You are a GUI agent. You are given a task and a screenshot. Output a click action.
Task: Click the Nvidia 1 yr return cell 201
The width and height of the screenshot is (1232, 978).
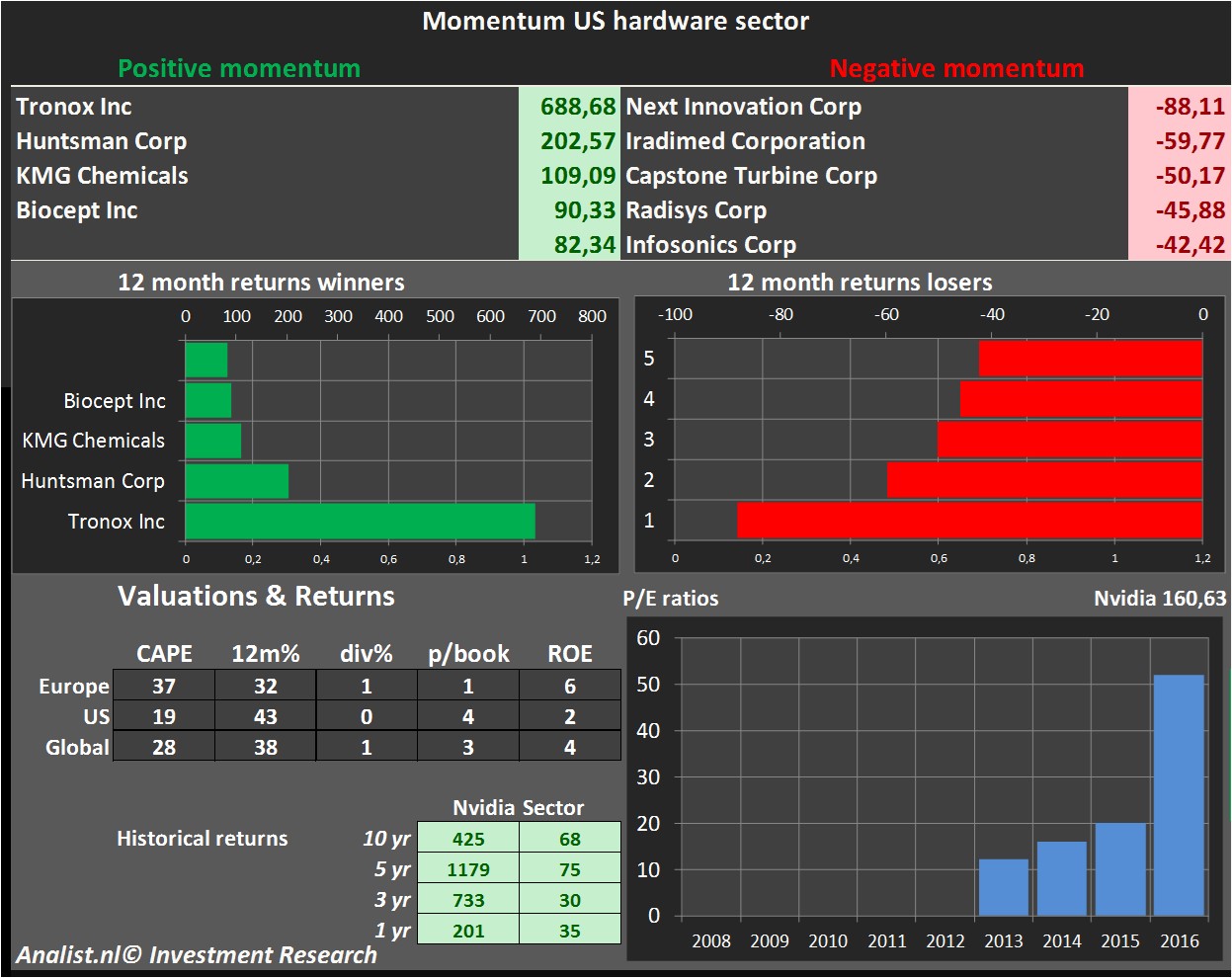pyautogui.click(x=468, y=931)
